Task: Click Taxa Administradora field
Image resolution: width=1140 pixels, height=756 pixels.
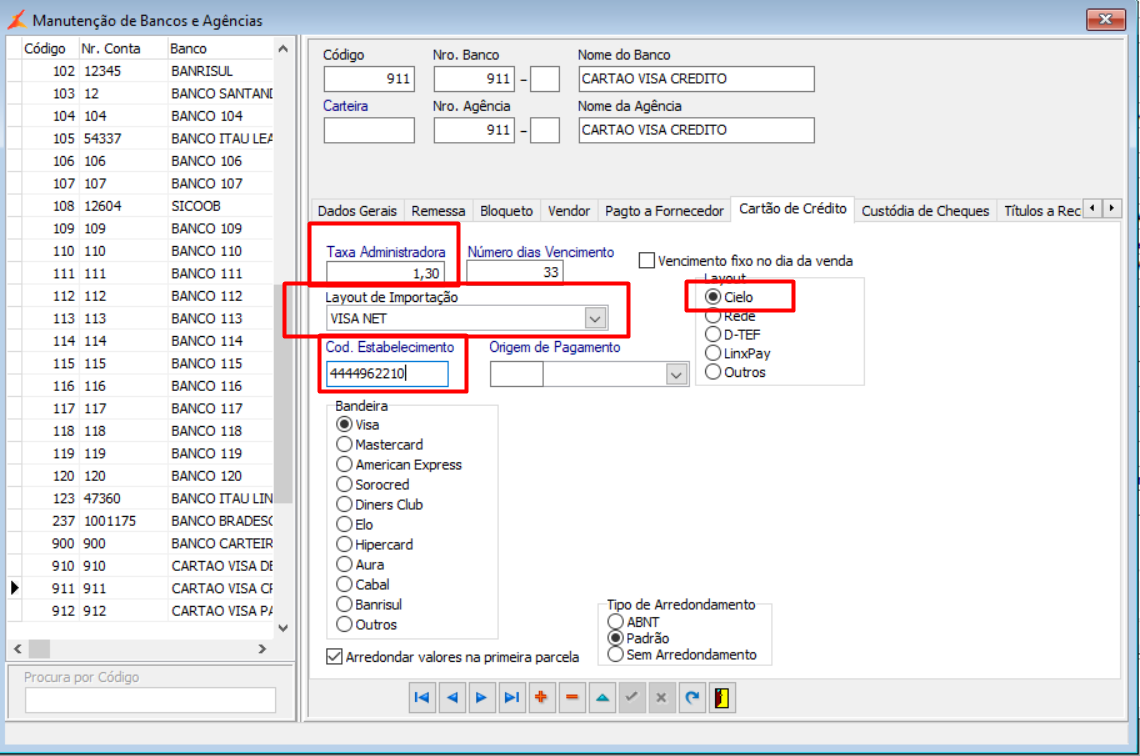Action: tap(385, 273)
